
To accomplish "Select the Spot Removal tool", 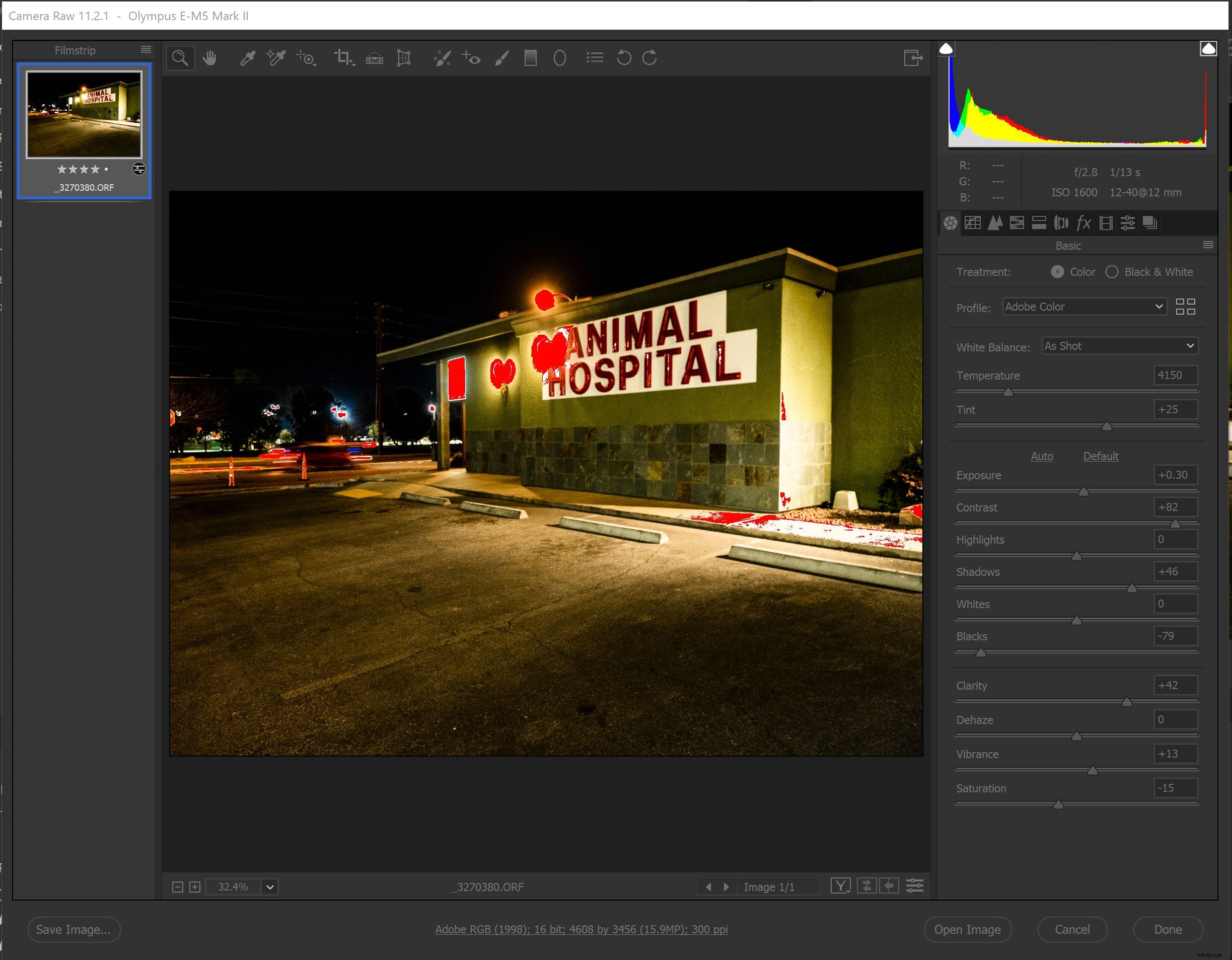I will 443,57.
